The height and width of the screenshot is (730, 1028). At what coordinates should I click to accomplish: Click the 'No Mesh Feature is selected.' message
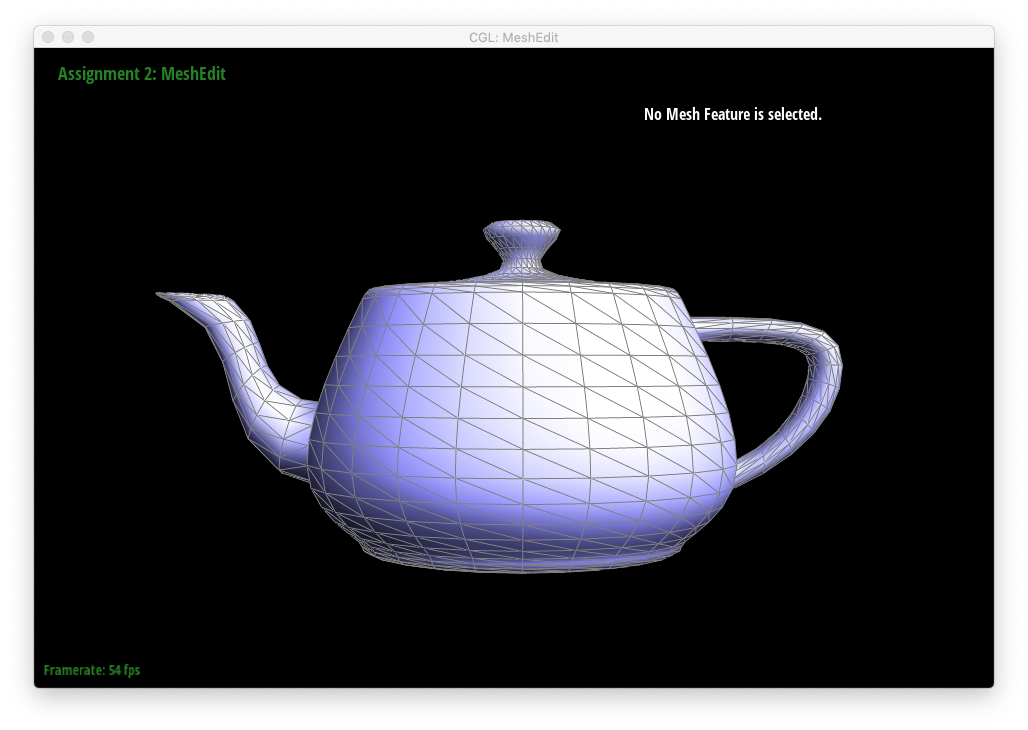click(x=732, y=114)
